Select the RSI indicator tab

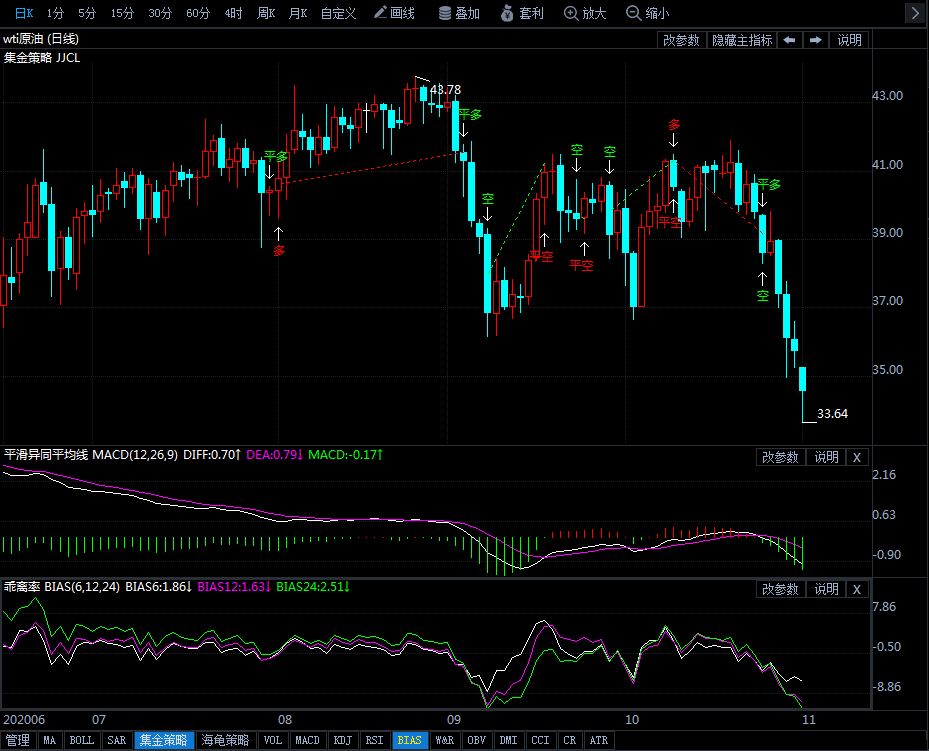pos(374,740)
